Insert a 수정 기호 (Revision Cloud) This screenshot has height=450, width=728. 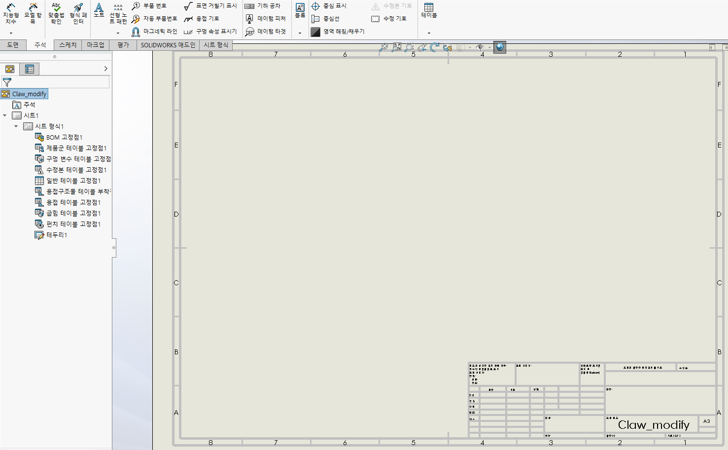(389, 19)
